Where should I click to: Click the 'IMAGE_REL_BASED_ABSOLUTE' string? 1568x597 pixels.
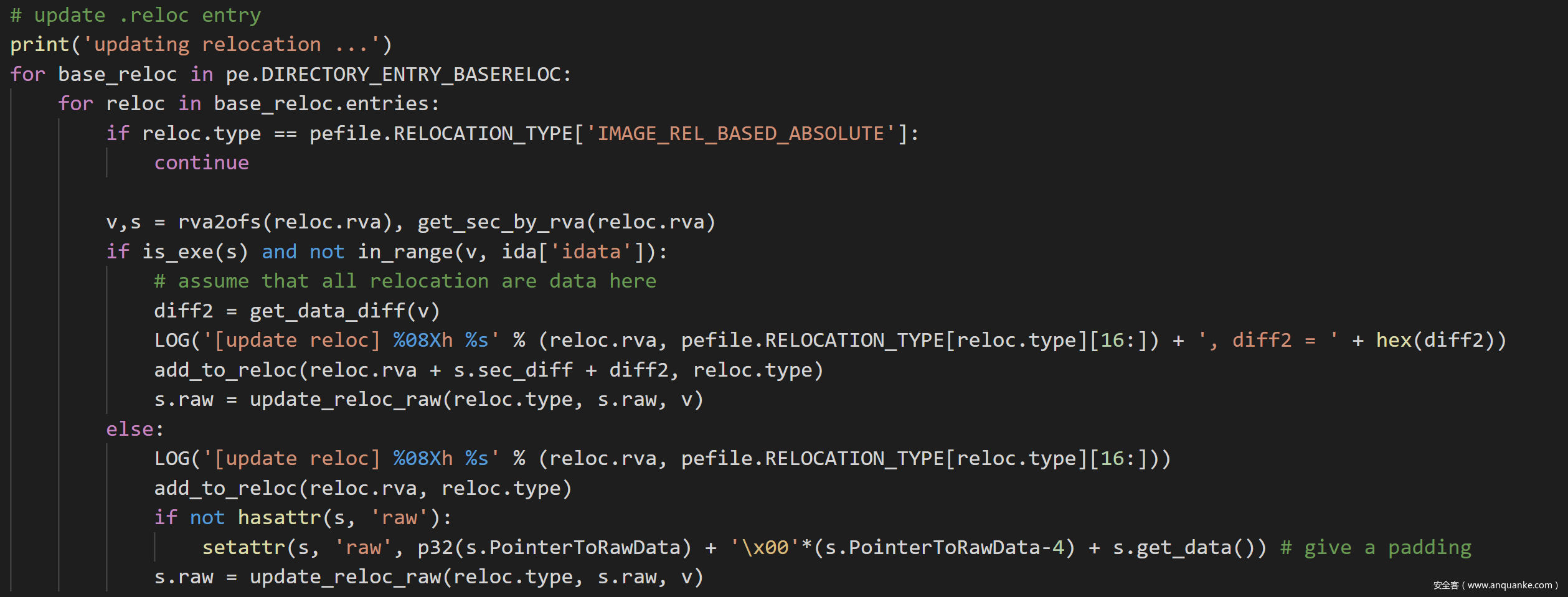pos(740,134)
